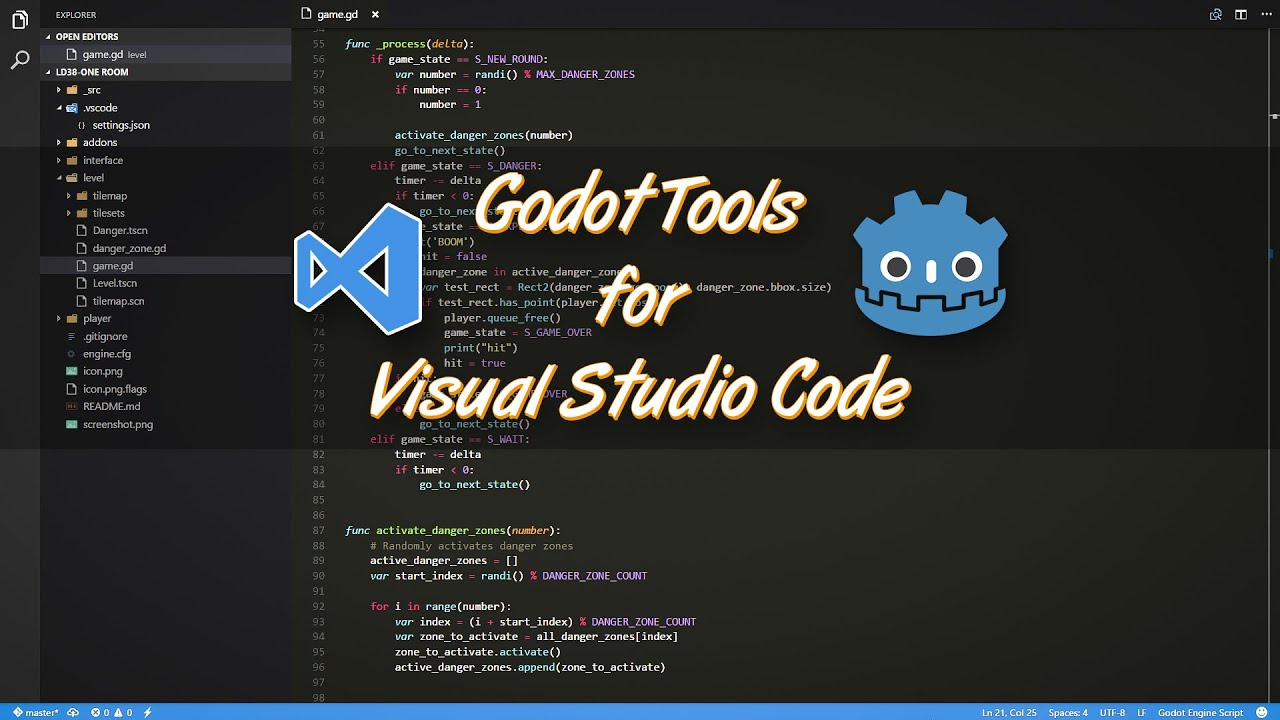This screenshot has width=1280, height=720.
Task: Open danger_zone.gd in the explorer
Action: pyautogui.click(x=165, y=248)
